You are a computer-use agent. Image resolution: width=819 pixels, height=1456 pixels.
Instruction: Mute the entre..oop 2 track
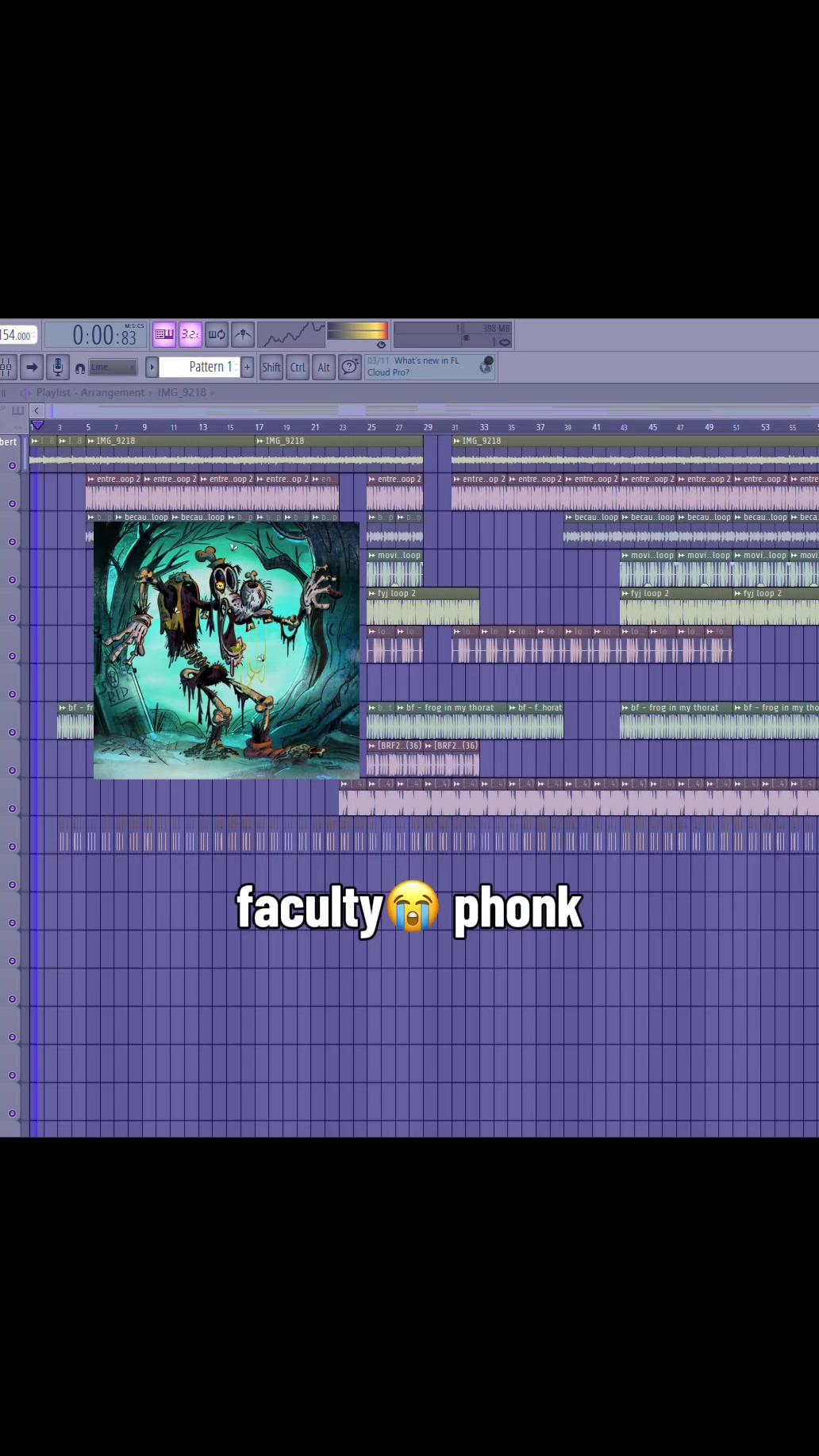(12, 503)
